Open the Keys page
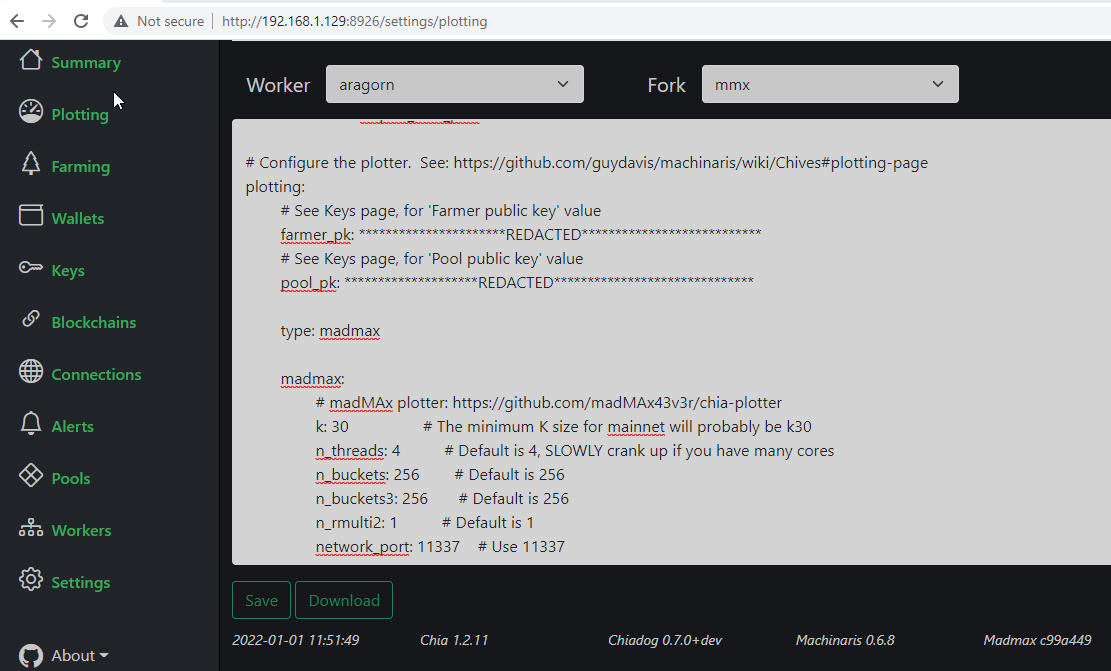Screen dimensions: 1111x671 (x=68, y=271)
